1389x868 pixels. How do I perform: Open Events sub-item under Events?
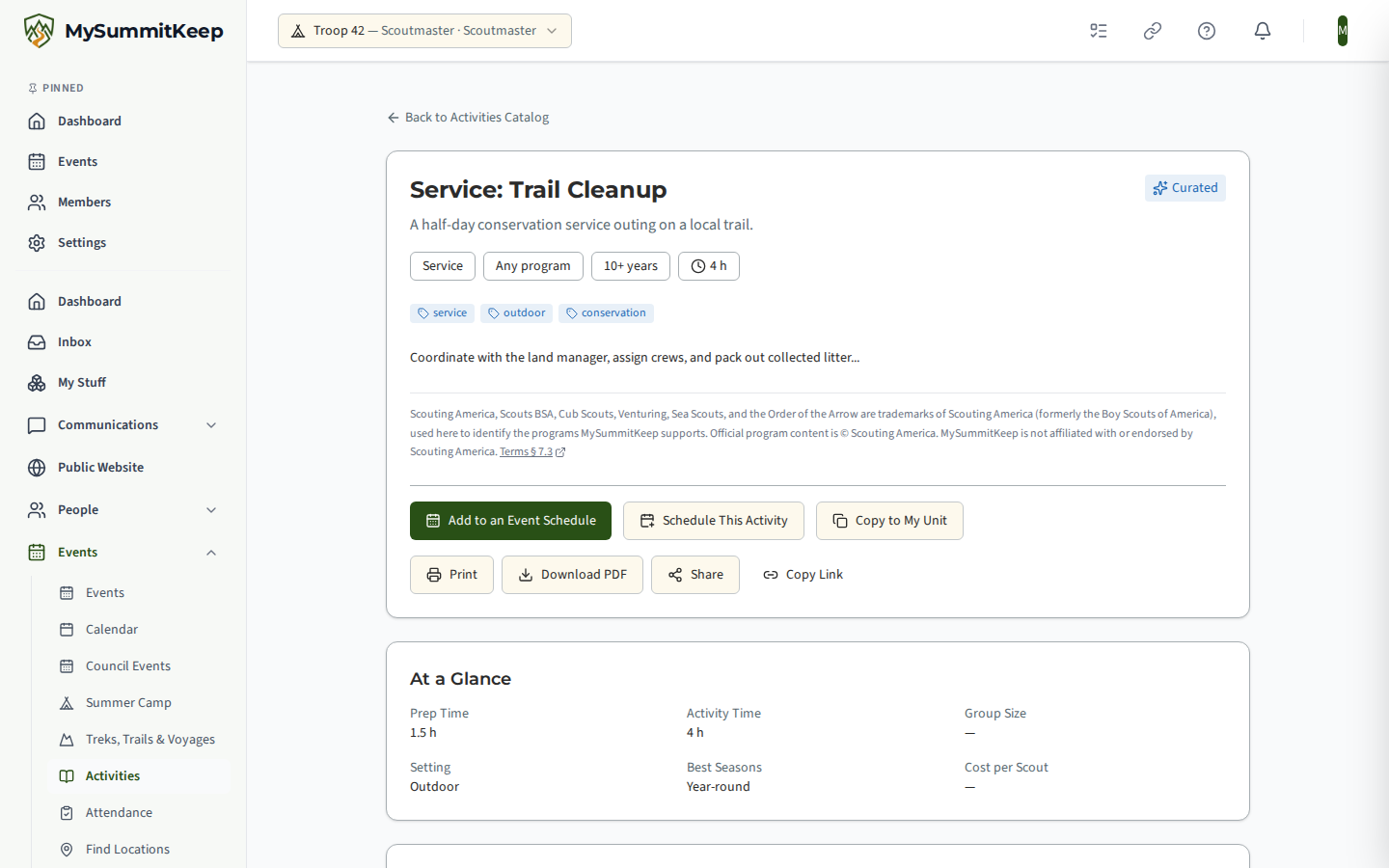[139, 593]
